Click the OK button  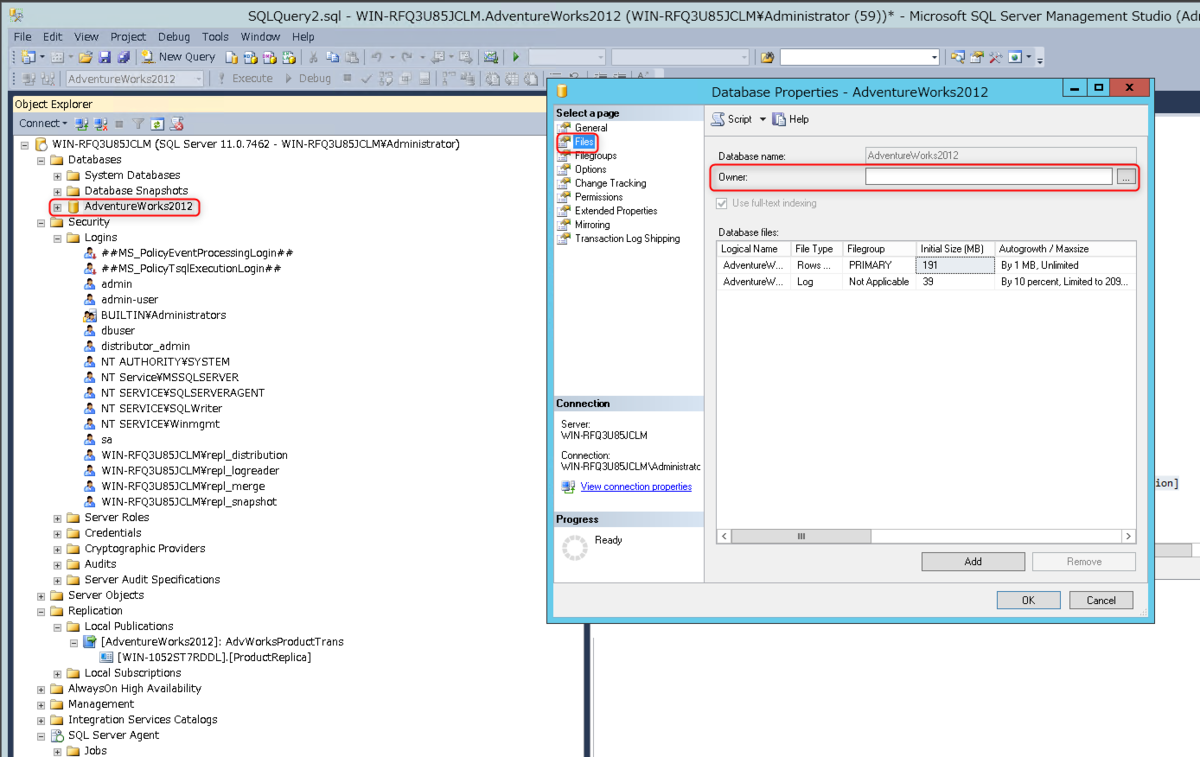click(x=1028, y=600)
